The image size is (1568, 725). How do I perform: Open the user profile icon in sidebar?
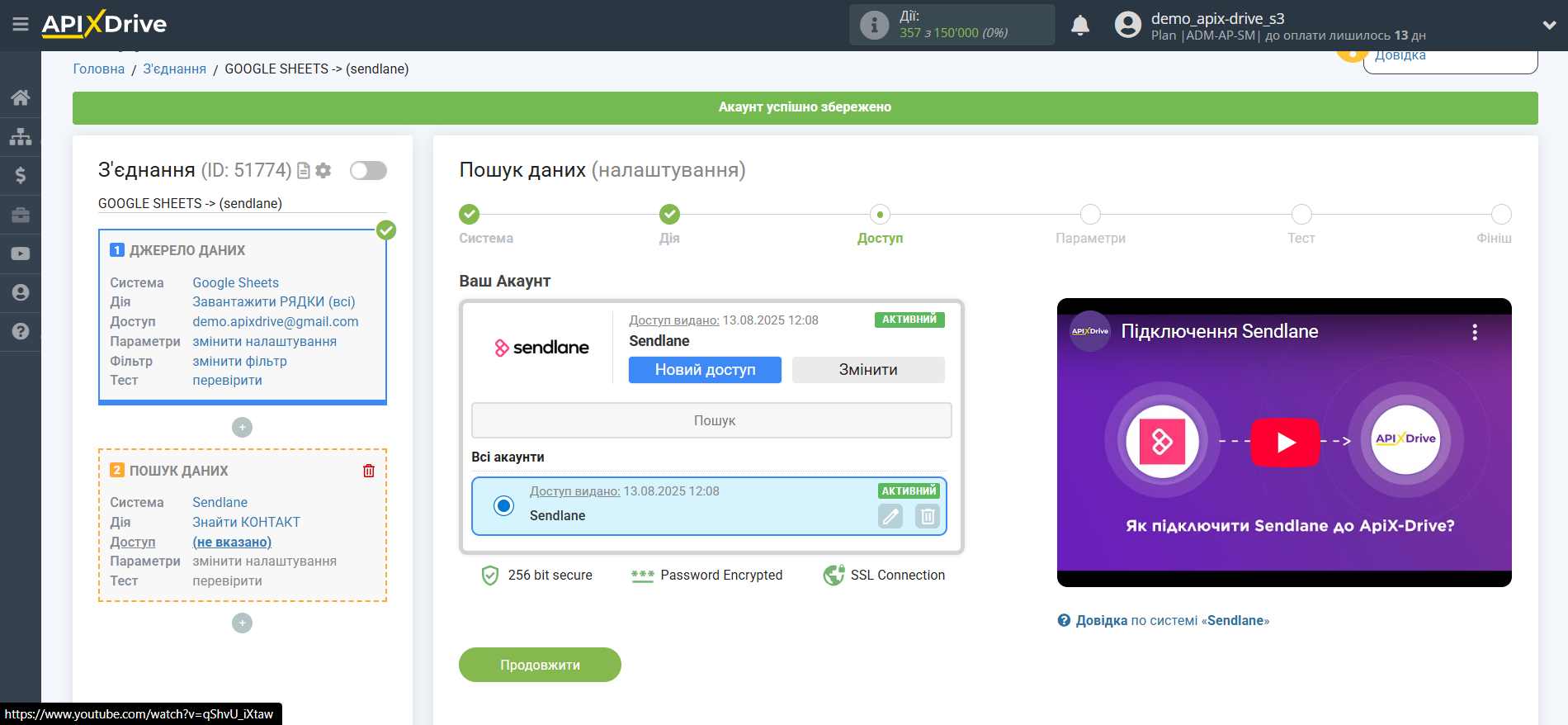point(21,292)
